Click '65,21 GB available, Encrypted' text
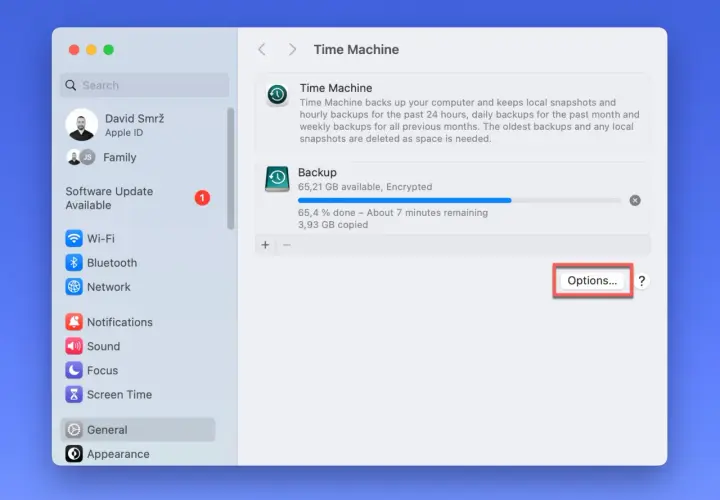 point(365,187)
